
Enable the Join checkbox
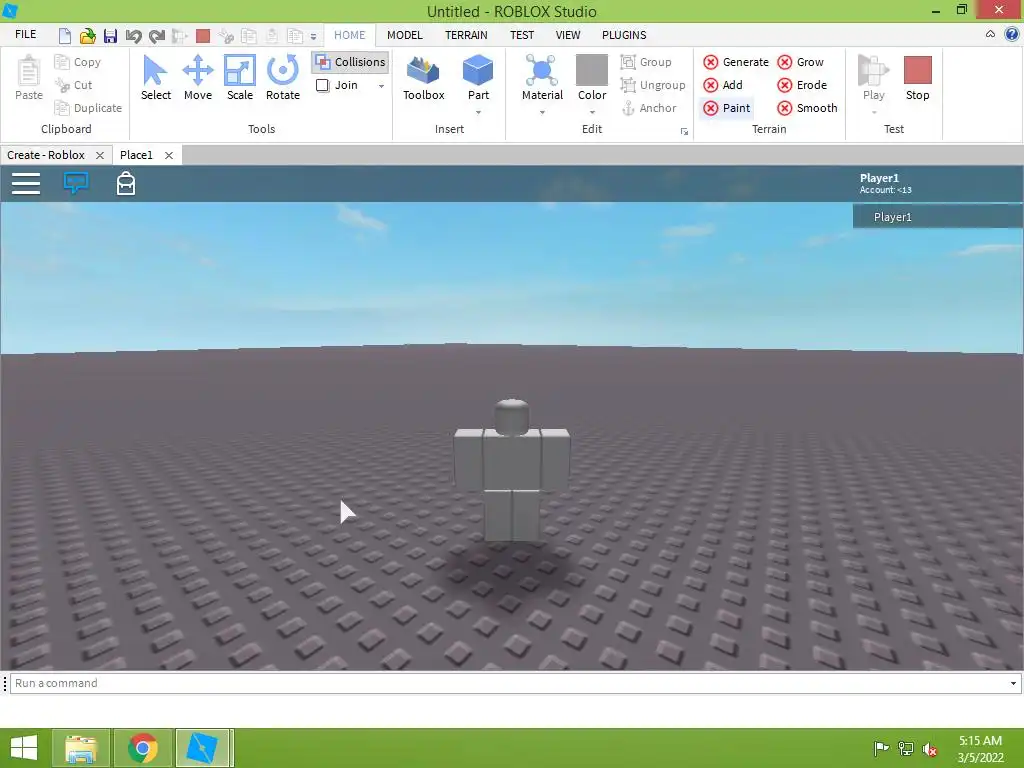click(322, 85)
